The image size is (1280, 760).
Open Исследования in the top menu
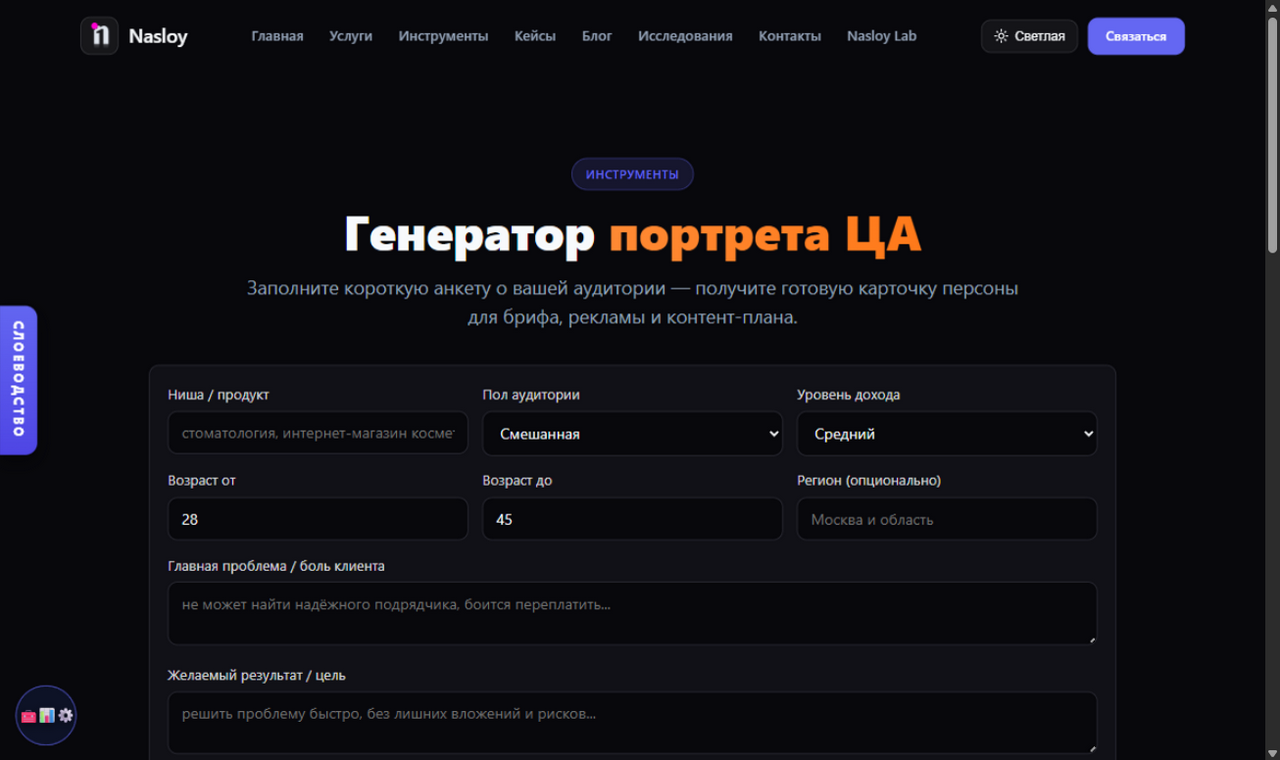pos(685,36)
